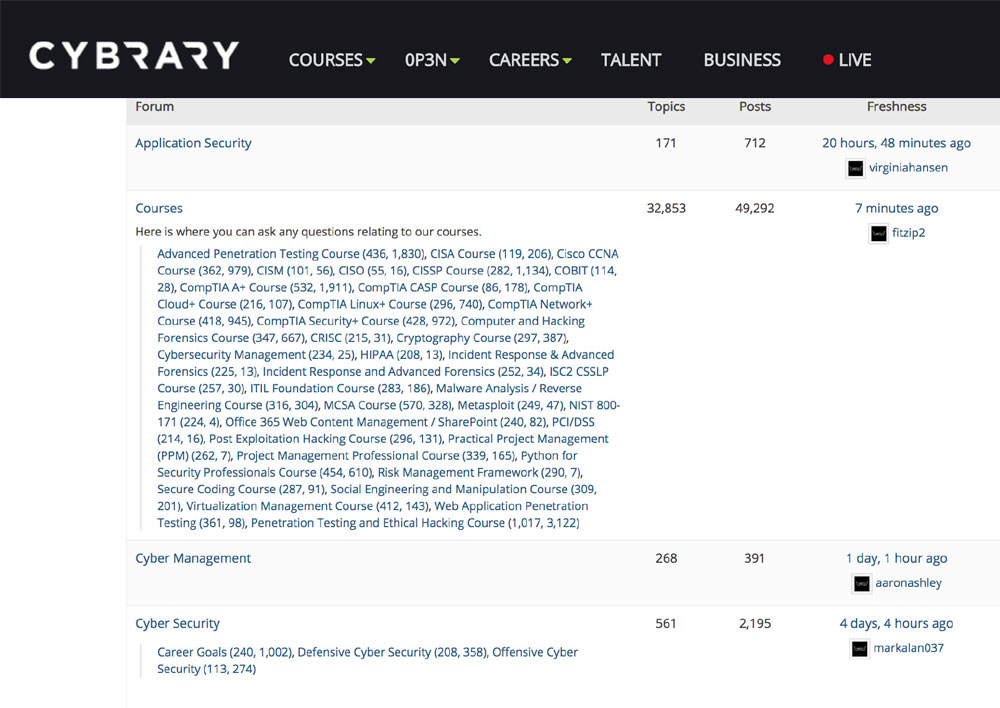The height and width of the screenshot is (708, 1000).
Task: Open MCSA Course subforum
Action: coord(388,405)
